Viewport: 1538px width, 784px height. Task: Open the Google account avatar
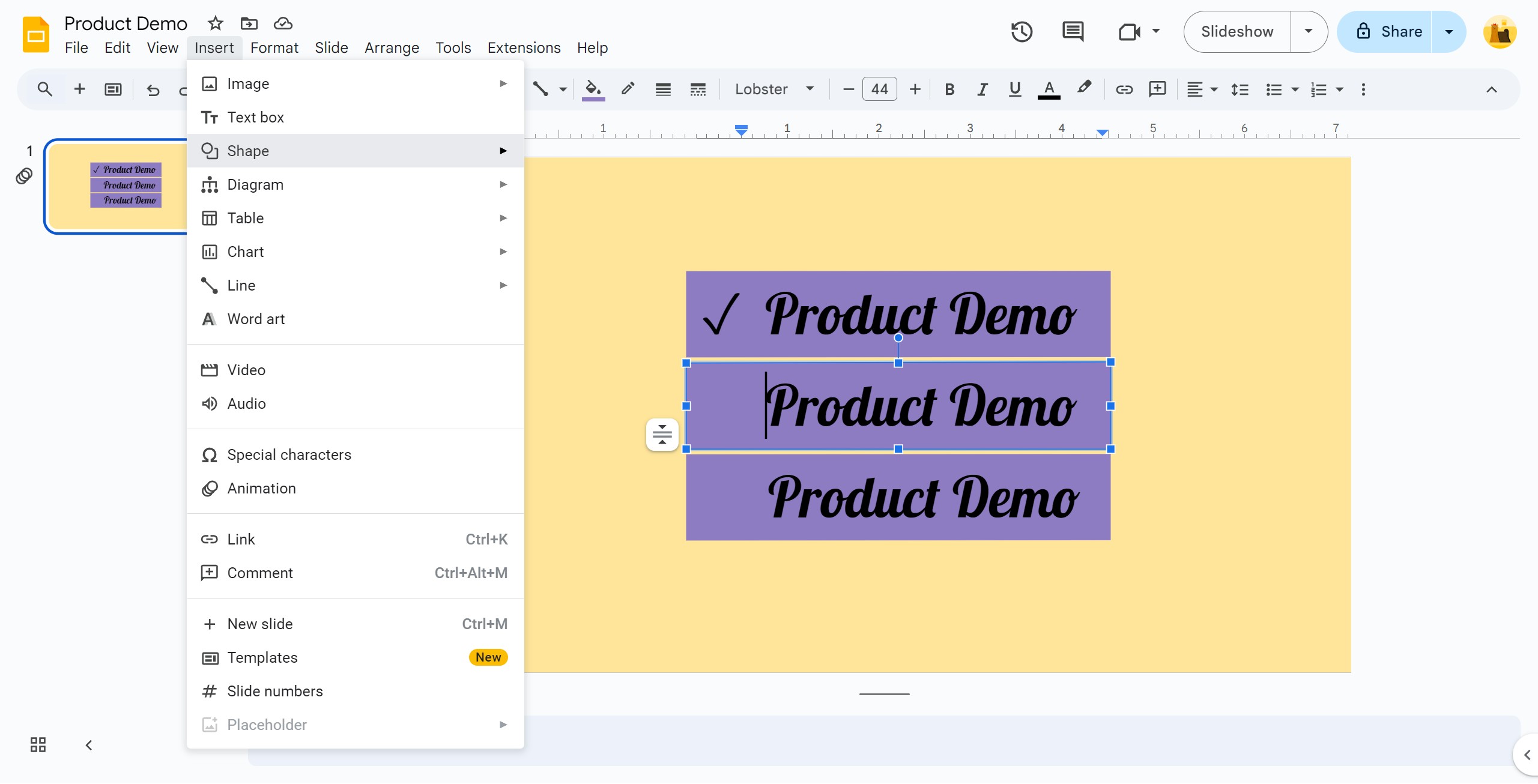tap(1500, 32)
